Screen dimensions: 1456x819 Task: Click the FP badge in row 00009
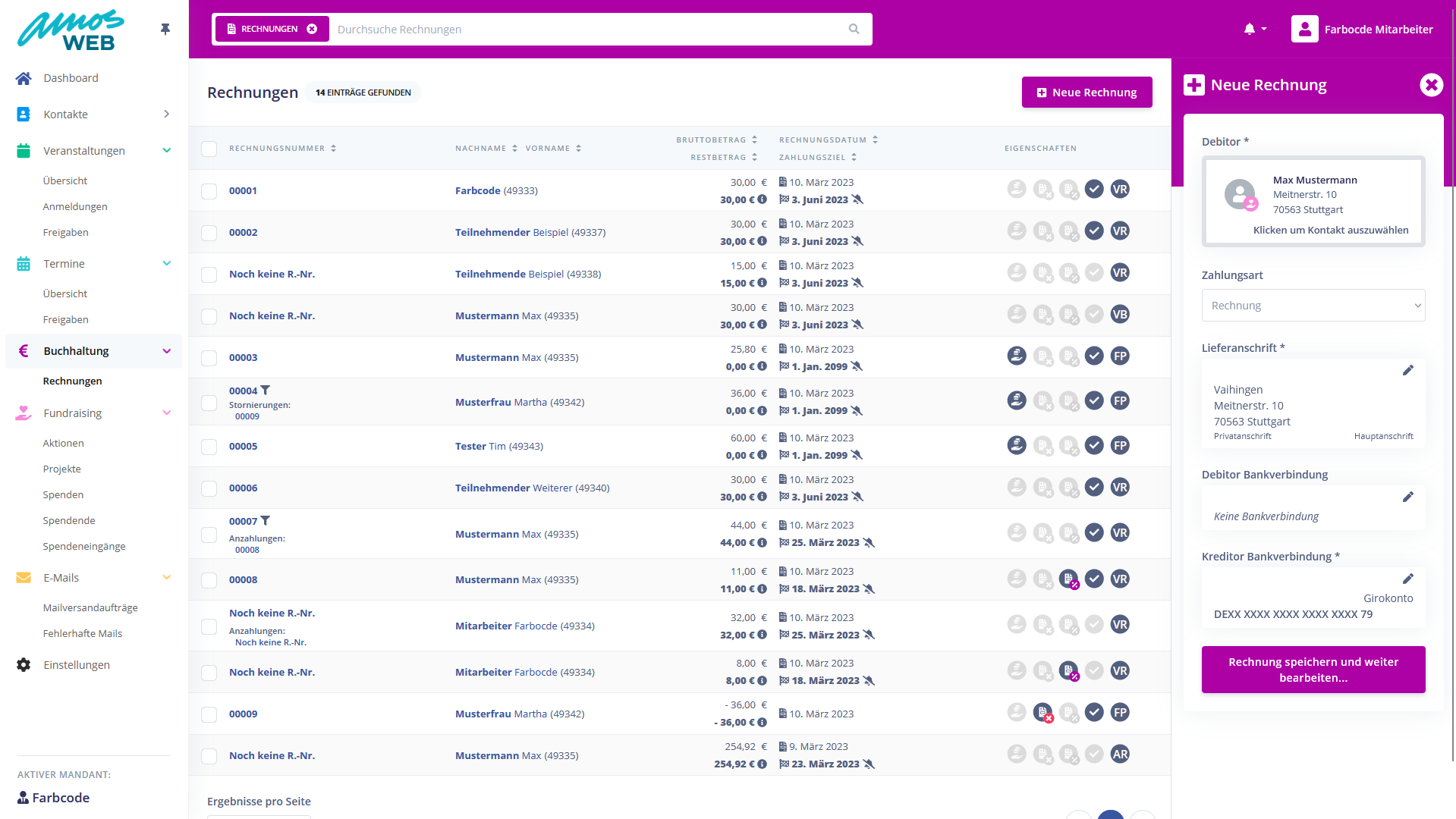(x=1120, y=712)
